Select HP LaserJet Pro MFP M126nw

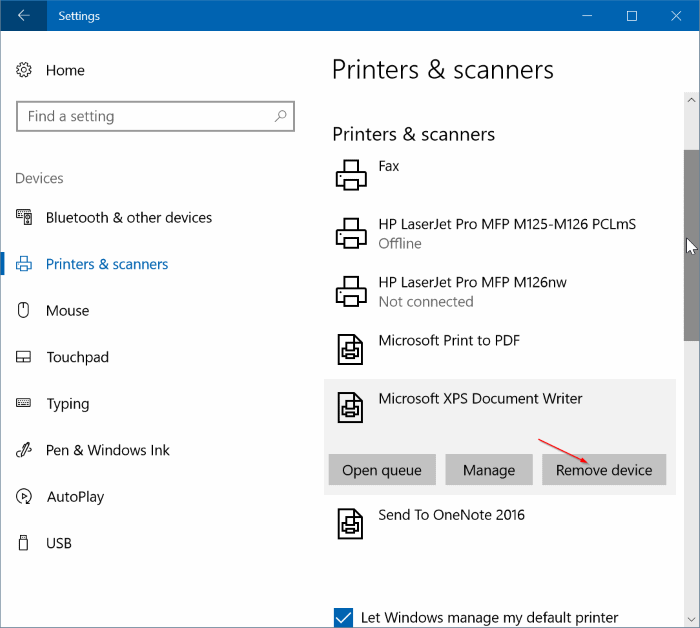500,291
